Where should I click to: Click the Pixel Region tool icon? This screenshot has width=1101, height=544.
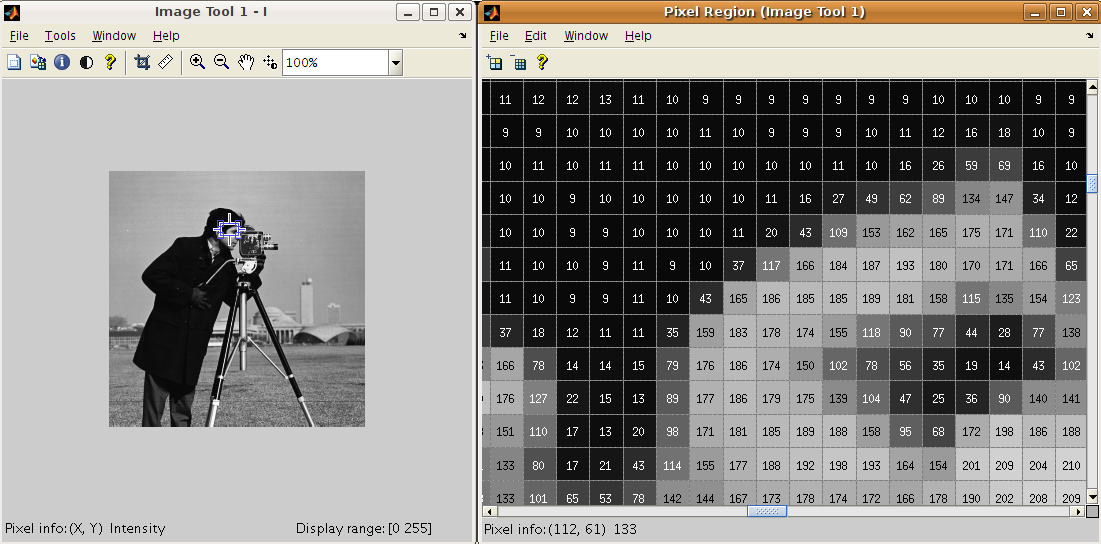point(38,62)
